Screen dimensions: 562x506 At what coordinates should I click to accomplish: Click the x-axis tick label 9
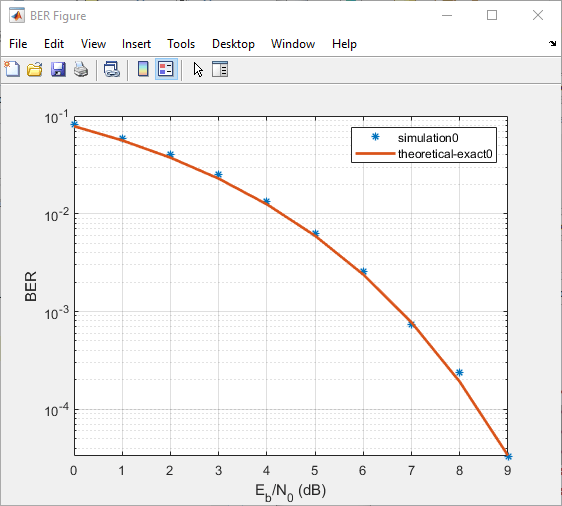click(508, 470)
